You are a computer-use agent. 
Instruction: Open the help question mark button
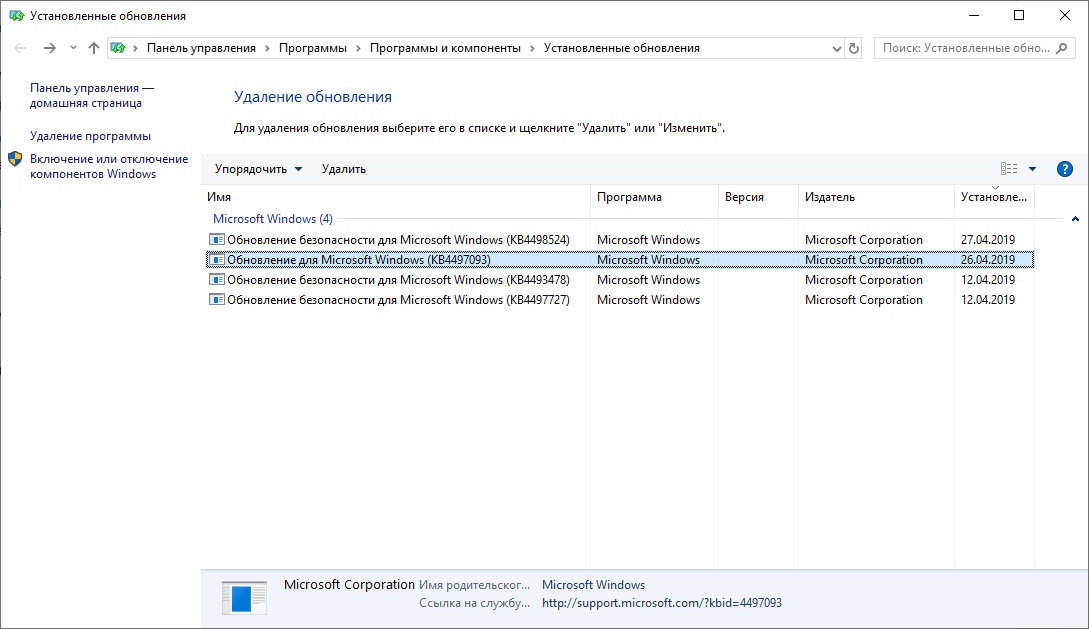pos(1065,169)
